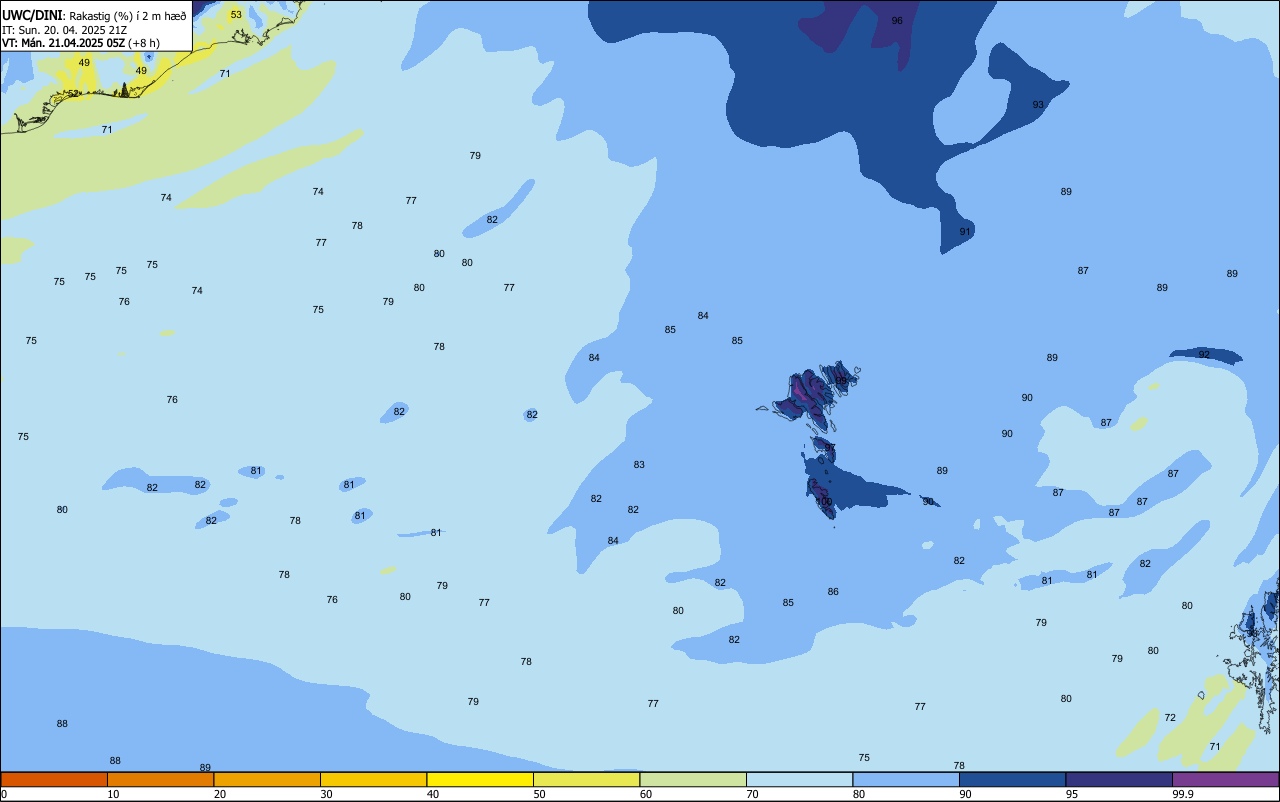Click the purple legend segment above 99.9
Viewport: 1280px width, 802px height.
1225,779
